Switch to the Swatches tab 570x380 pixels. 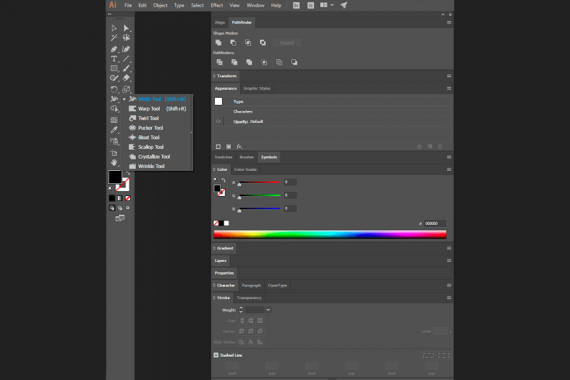pos(223,157)
